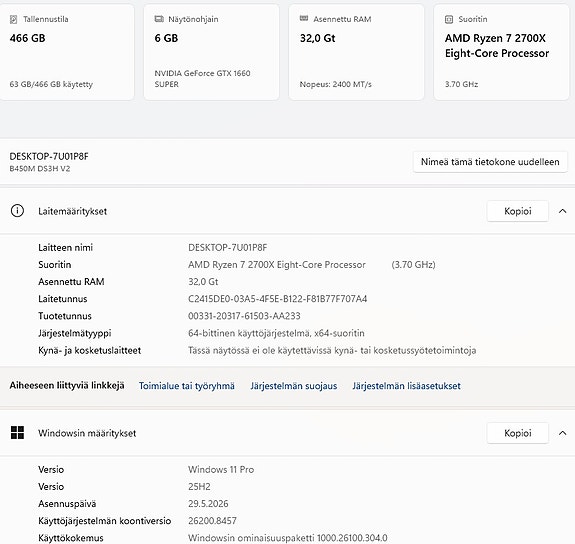Click the Tuotetunnus label
Screen dimensions: 575x544
point(65,316)
